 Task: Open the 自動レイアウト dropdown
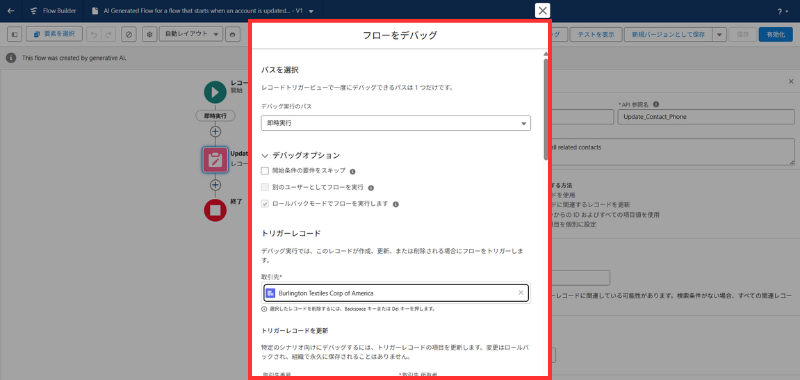[191, 34]
